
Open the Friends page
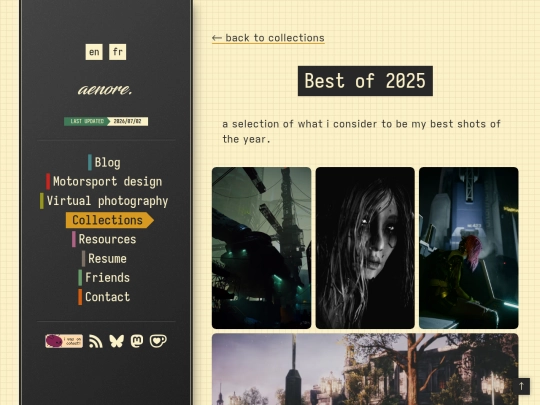coord(104,278)
